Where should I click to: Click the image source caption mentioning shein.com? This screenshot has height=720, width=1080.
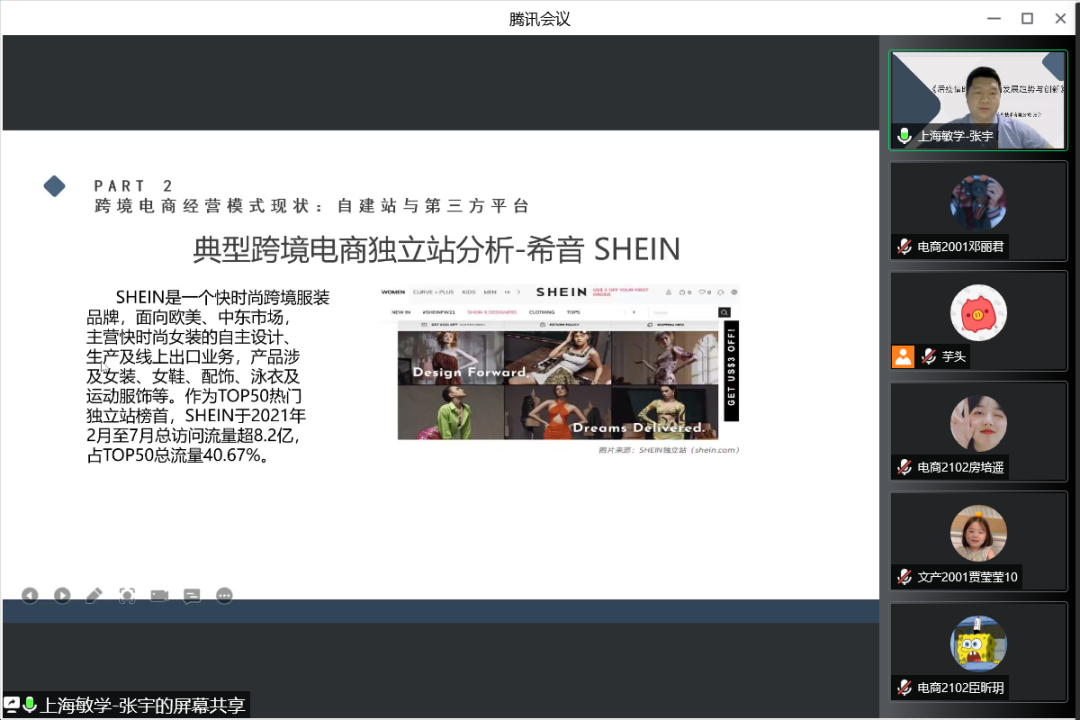[669, 450]
